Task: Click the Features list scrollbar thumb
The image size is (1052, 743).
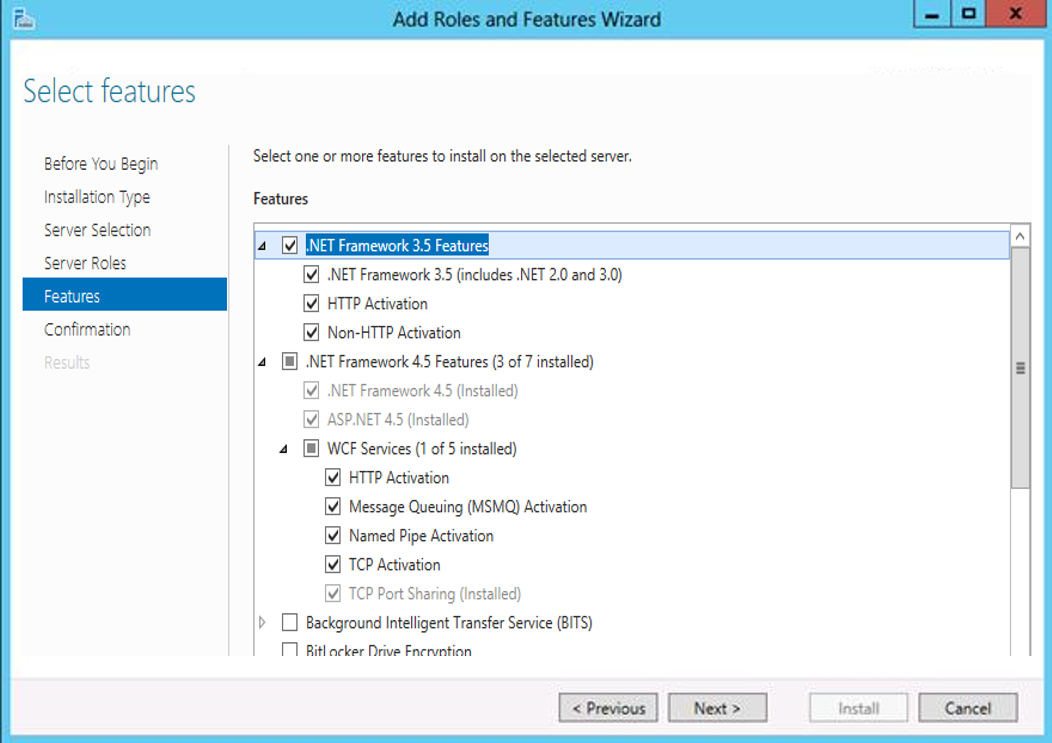Action: (1020, 368)
